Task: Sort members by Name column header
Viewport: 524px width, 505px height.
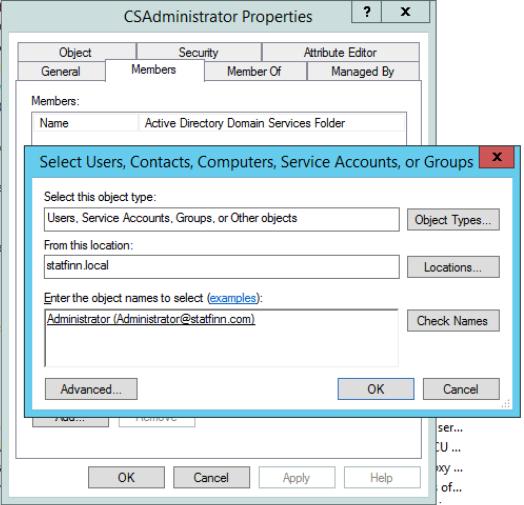Action: pos(85,123)
